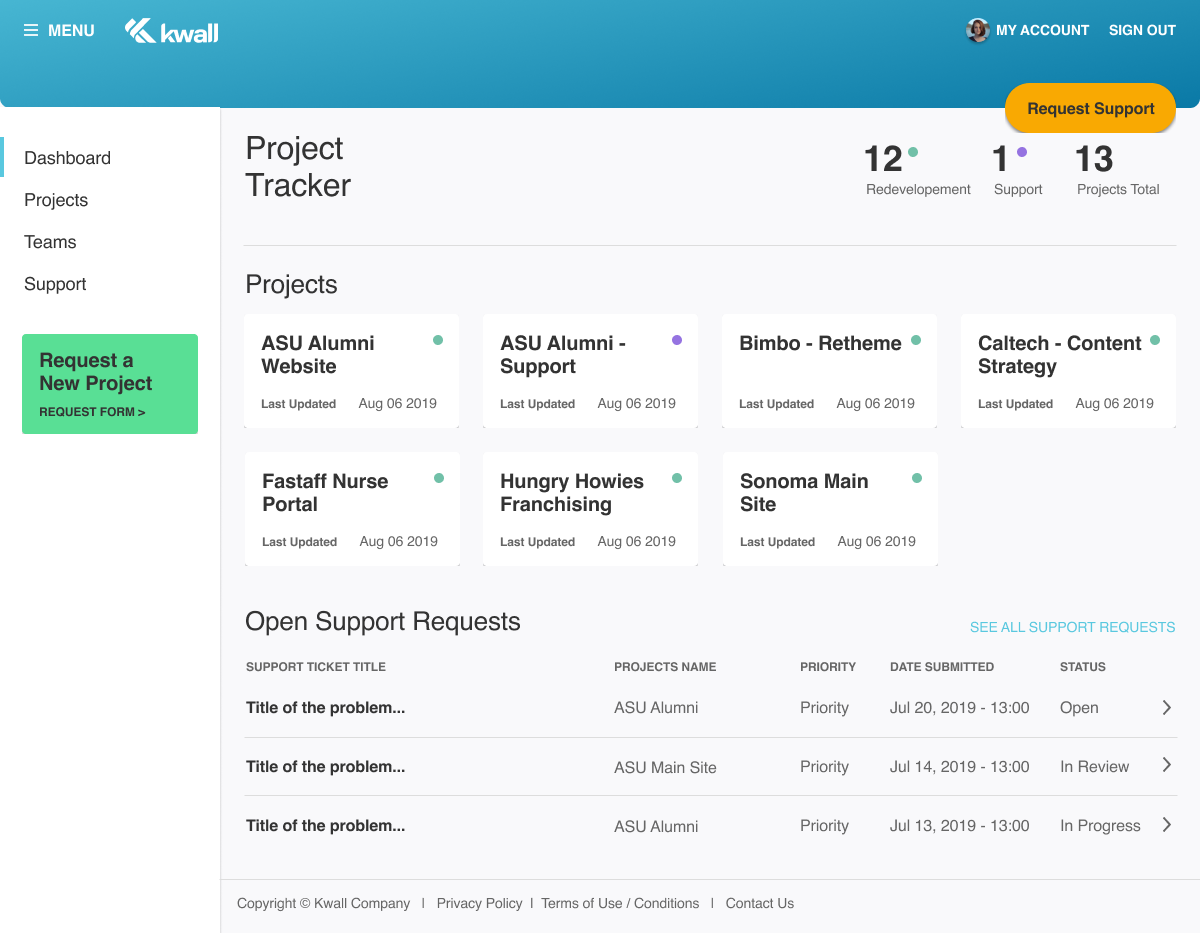The width and height of the screenshot is (1200, 933).
Task: Click purple status dot on ASU Alumni - Support card
Action: [x=676, y=340]
